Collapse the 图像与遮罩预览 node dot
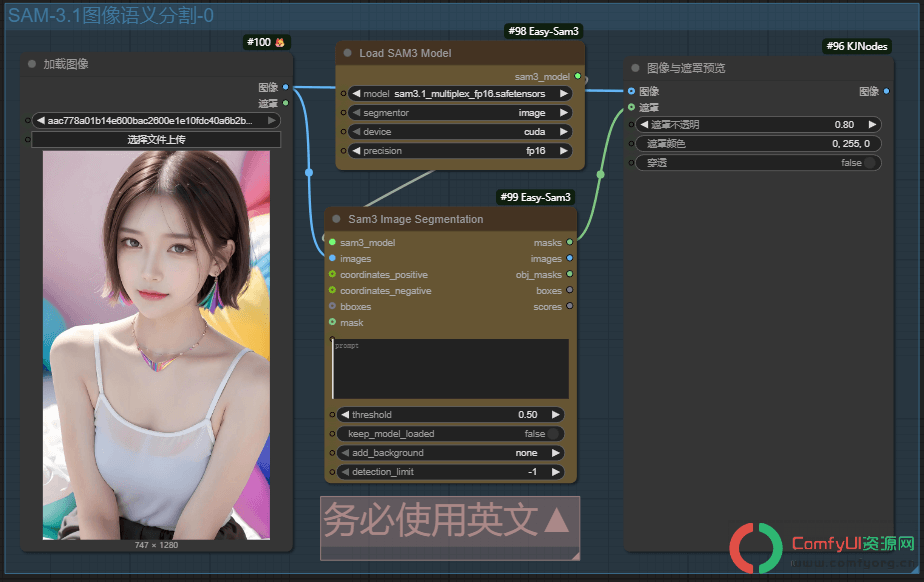This screenshot has height=582, width=924. pos(635,68)
